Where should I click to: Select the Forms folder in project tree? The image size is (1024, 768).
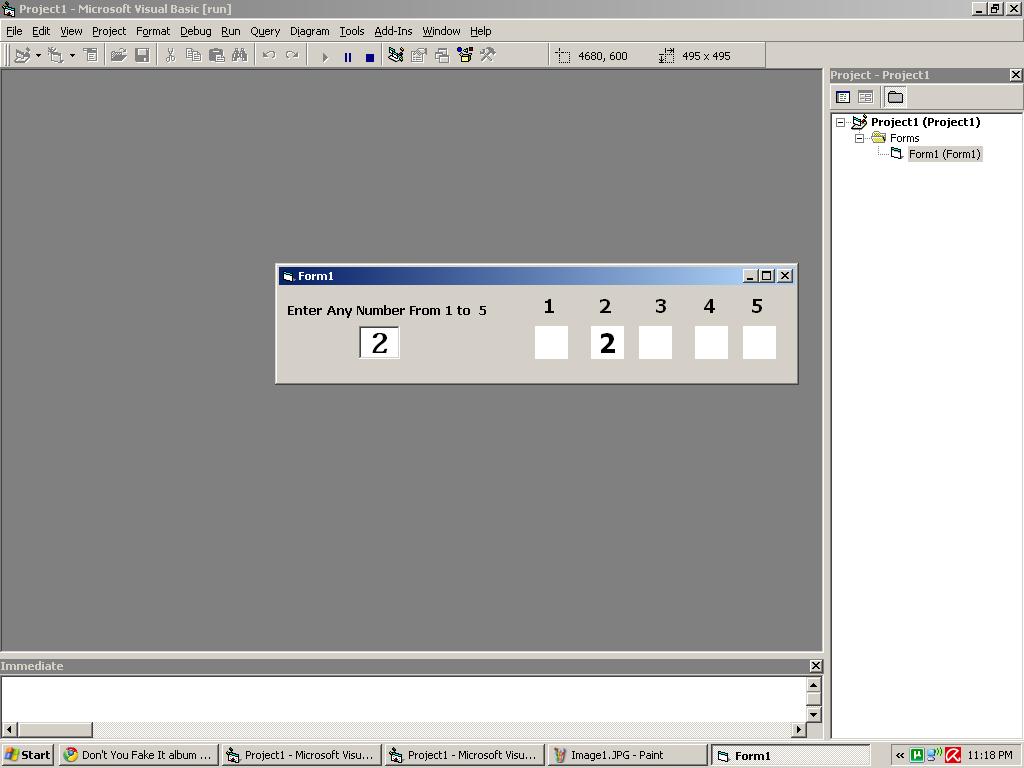point(904,138)
